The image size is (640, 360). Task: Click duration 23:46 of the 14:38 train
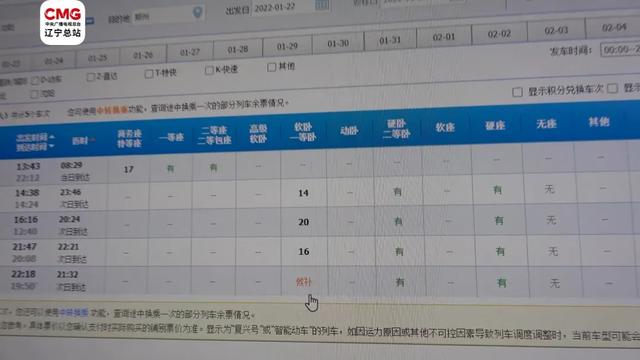coord(70,192)
